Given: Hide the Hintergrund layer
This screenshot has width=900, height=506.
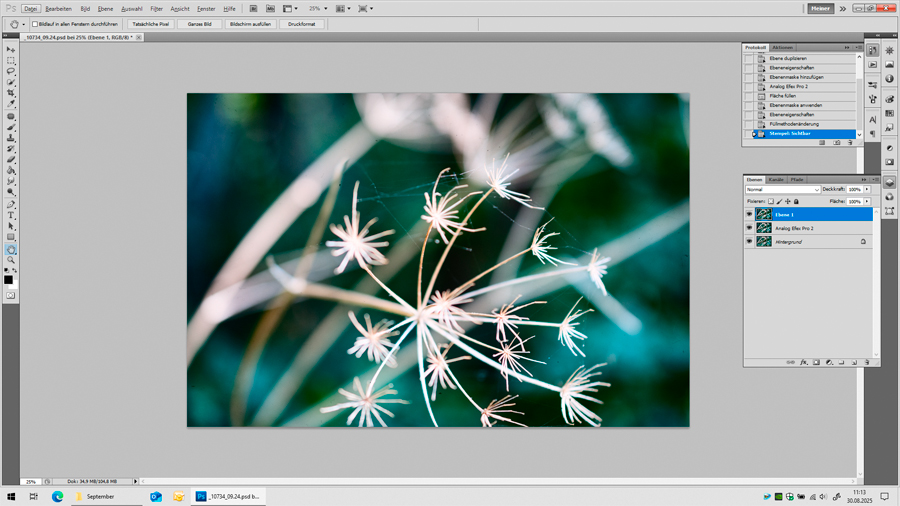Looking at the screenshot, I should pyautogui.click(x=749, y=241).
